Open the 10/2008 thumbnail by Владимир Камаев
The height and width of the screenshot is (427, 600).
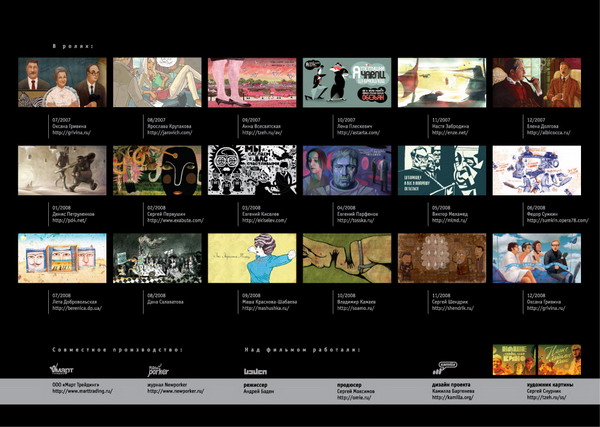pyautogui.click(x=347, y=258)
